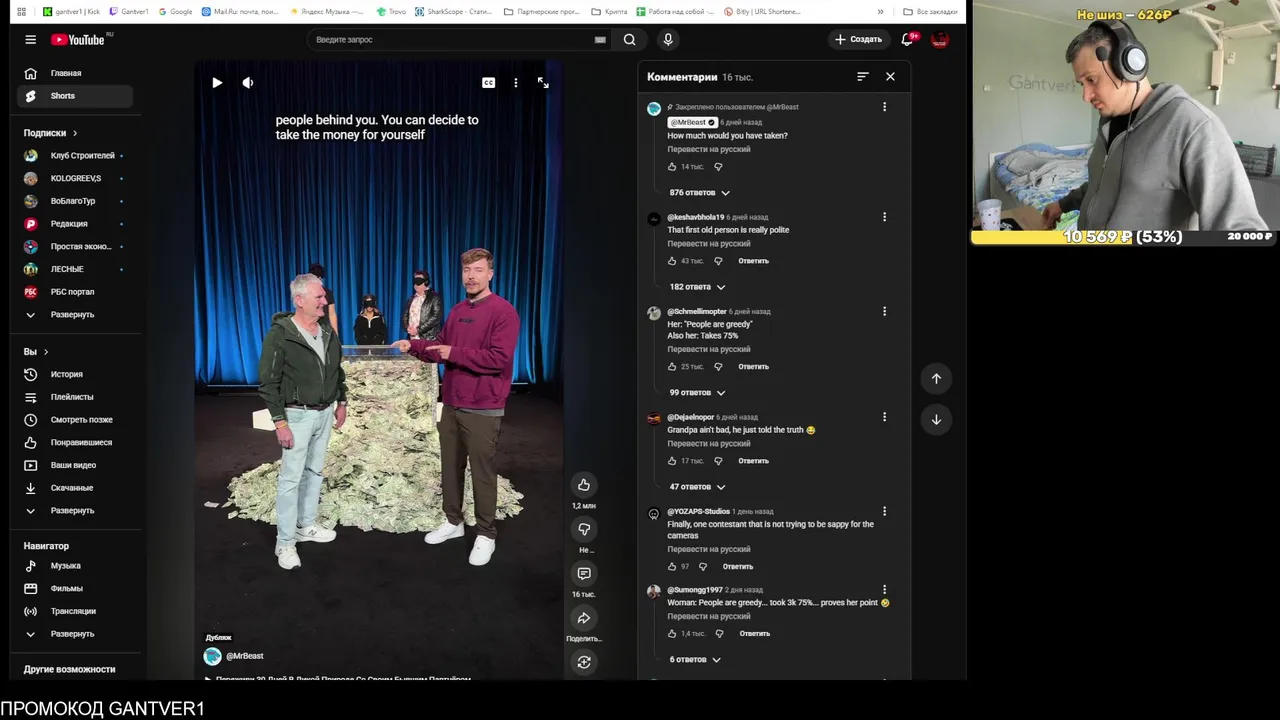
Task: Open Главная in the sidebar
Action: point(77,73)
